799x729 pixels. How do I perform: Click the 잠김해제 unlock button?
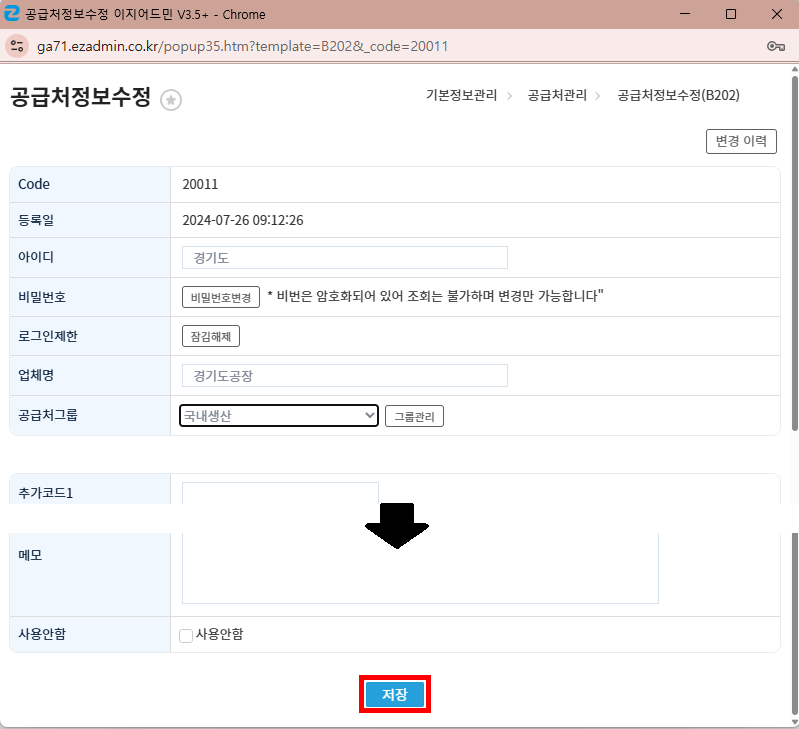click(210, 337)
